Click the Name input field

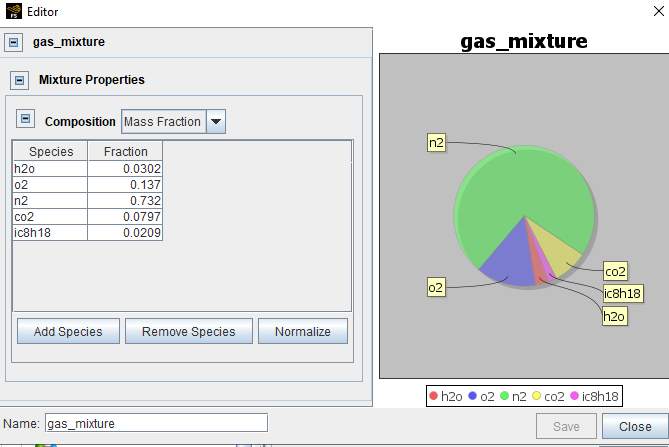coord(157,423)
